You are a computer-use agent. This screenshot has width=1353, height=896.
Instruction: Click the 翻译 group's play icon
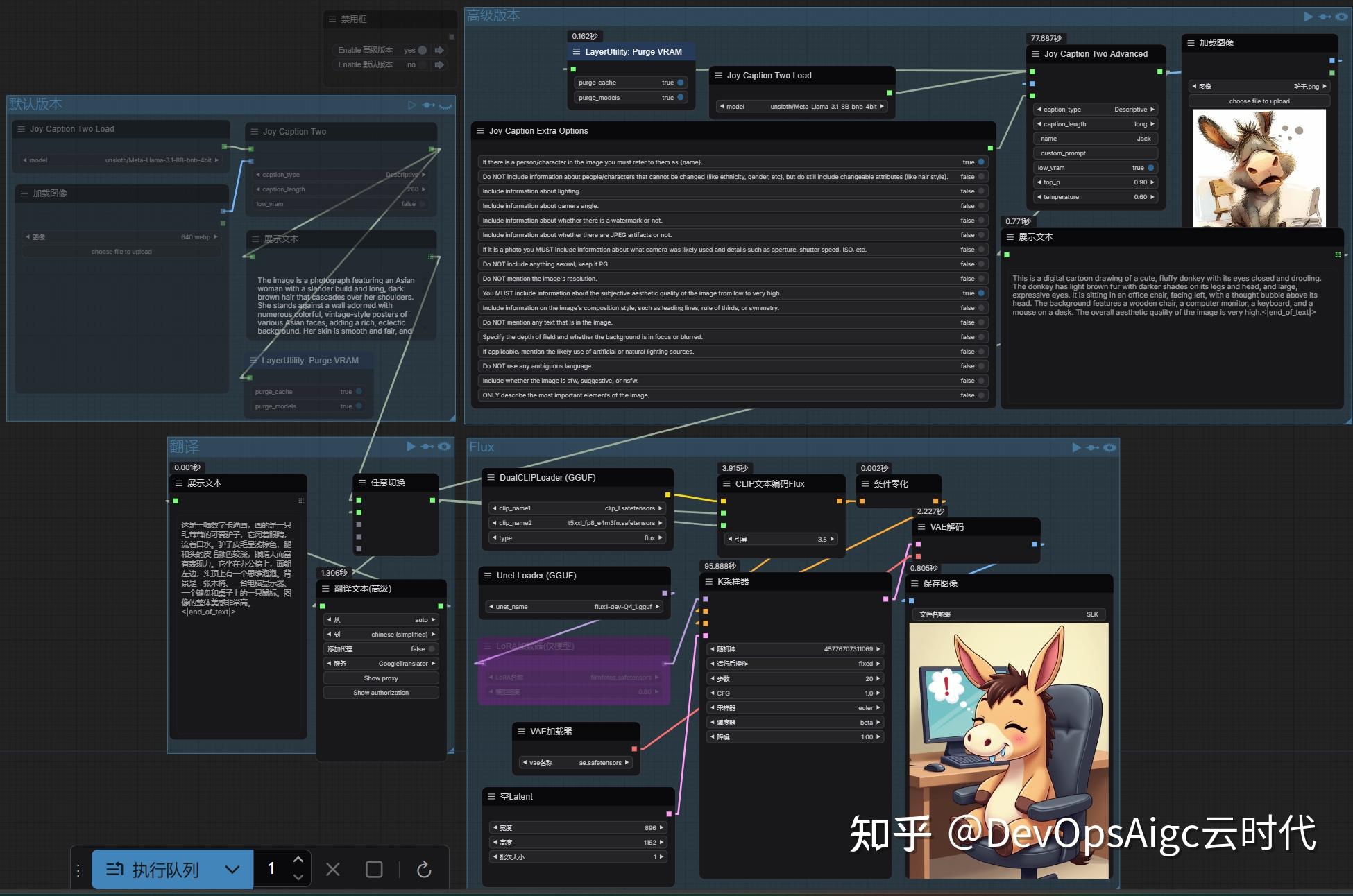pos(411,447)
